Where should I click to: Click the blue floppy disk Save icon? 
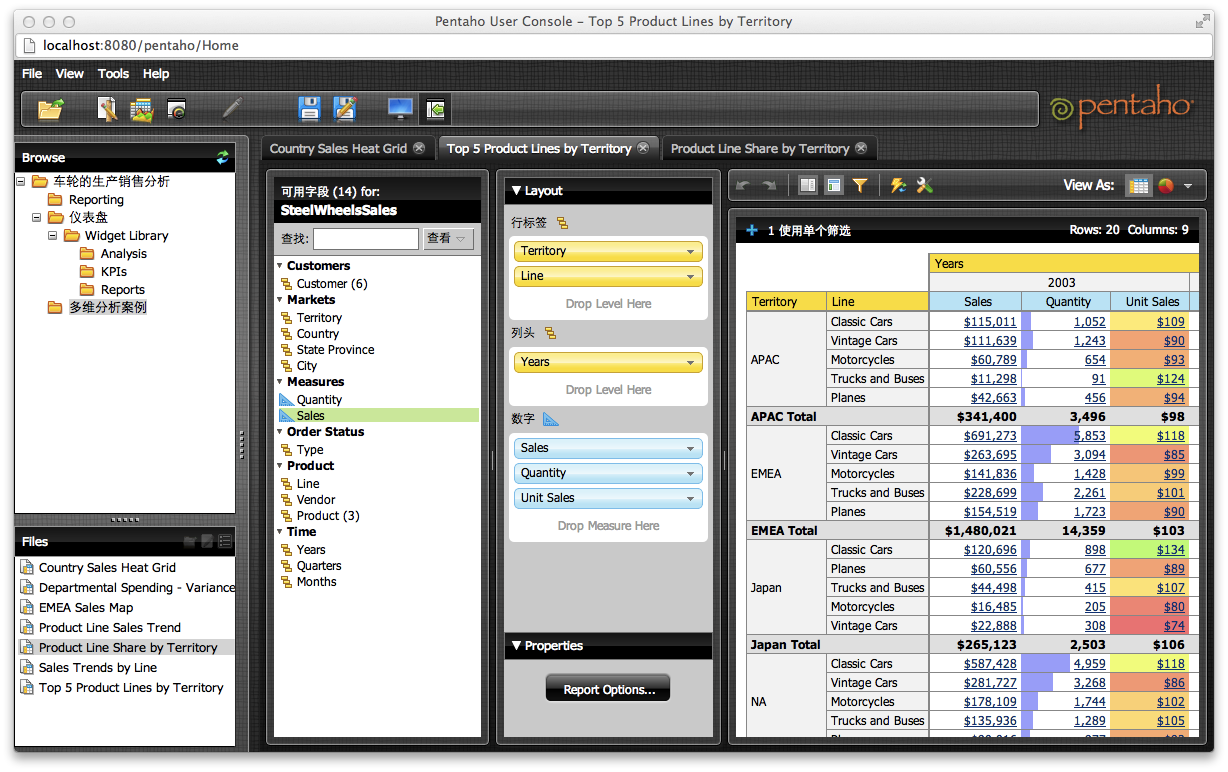tap(310, 109)
